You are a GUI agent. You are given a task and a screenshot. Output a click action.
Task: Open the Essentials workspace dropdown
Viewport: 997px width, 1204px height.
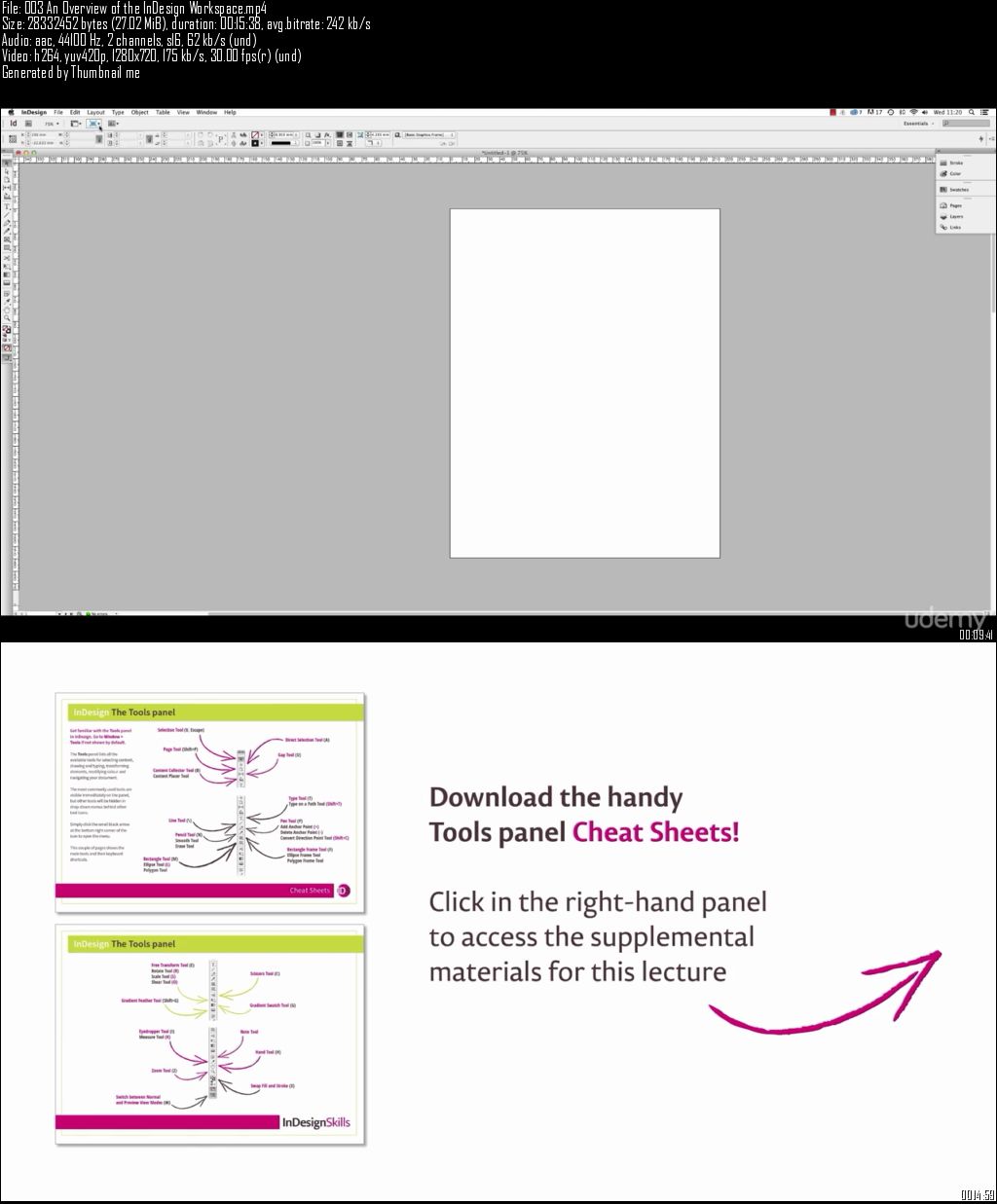point(919,124)
